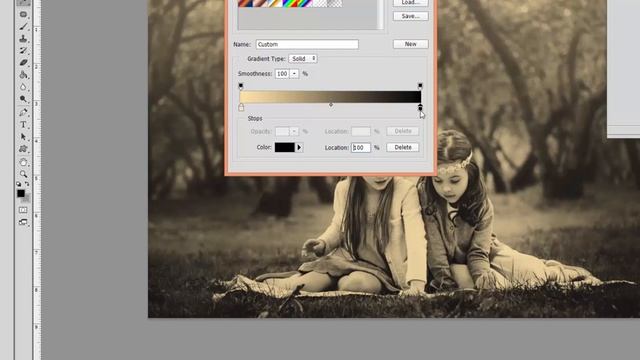Select the Dodge tool
Image resolution: width=640 pixels, height=360 pixels.
coord(23,99)
